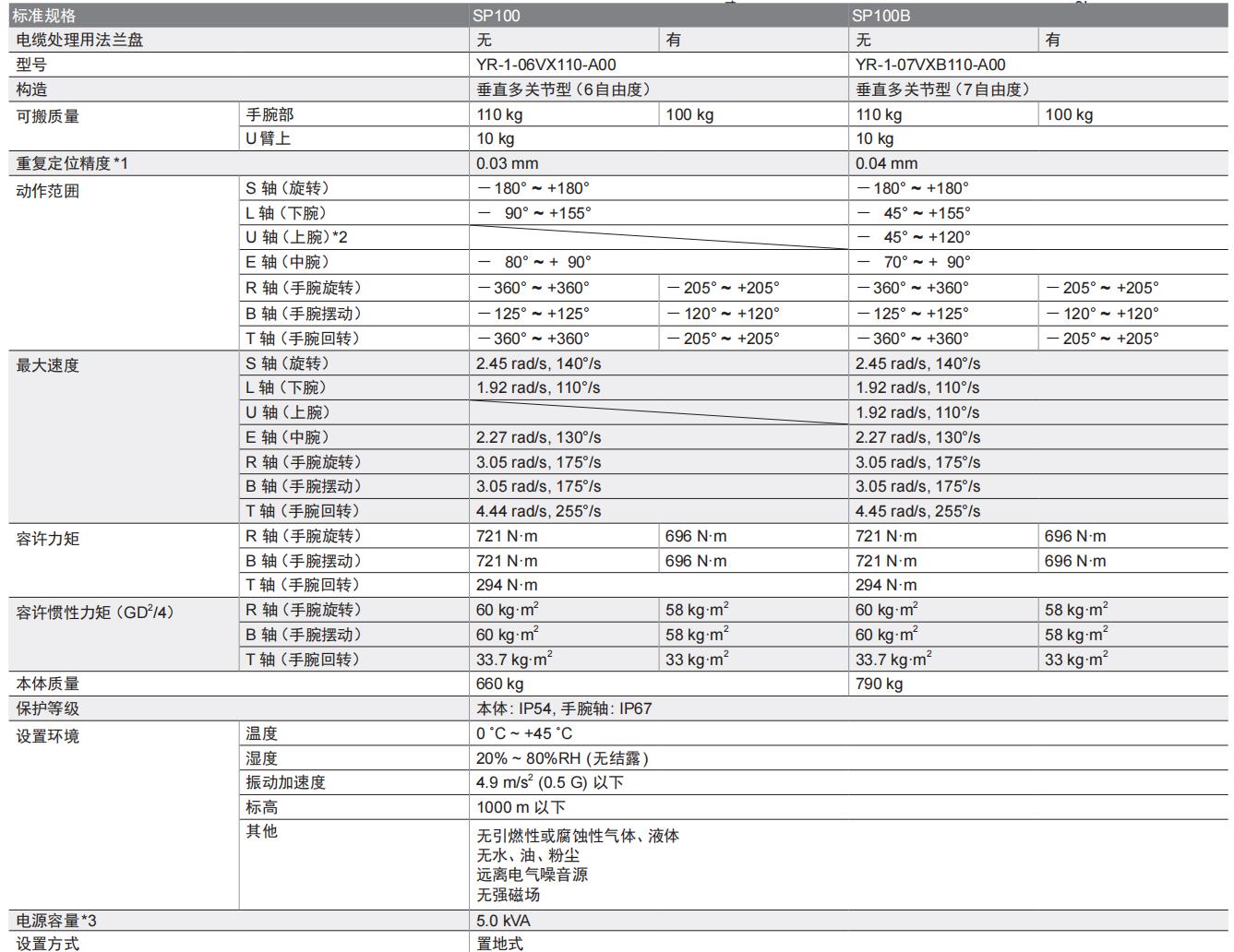Image resolution: width=1234 pixels, height=952 pixels.
Task: Select the '−70° ~ +90°' range value
Action: pyautogui.click(x=914, y=262)
